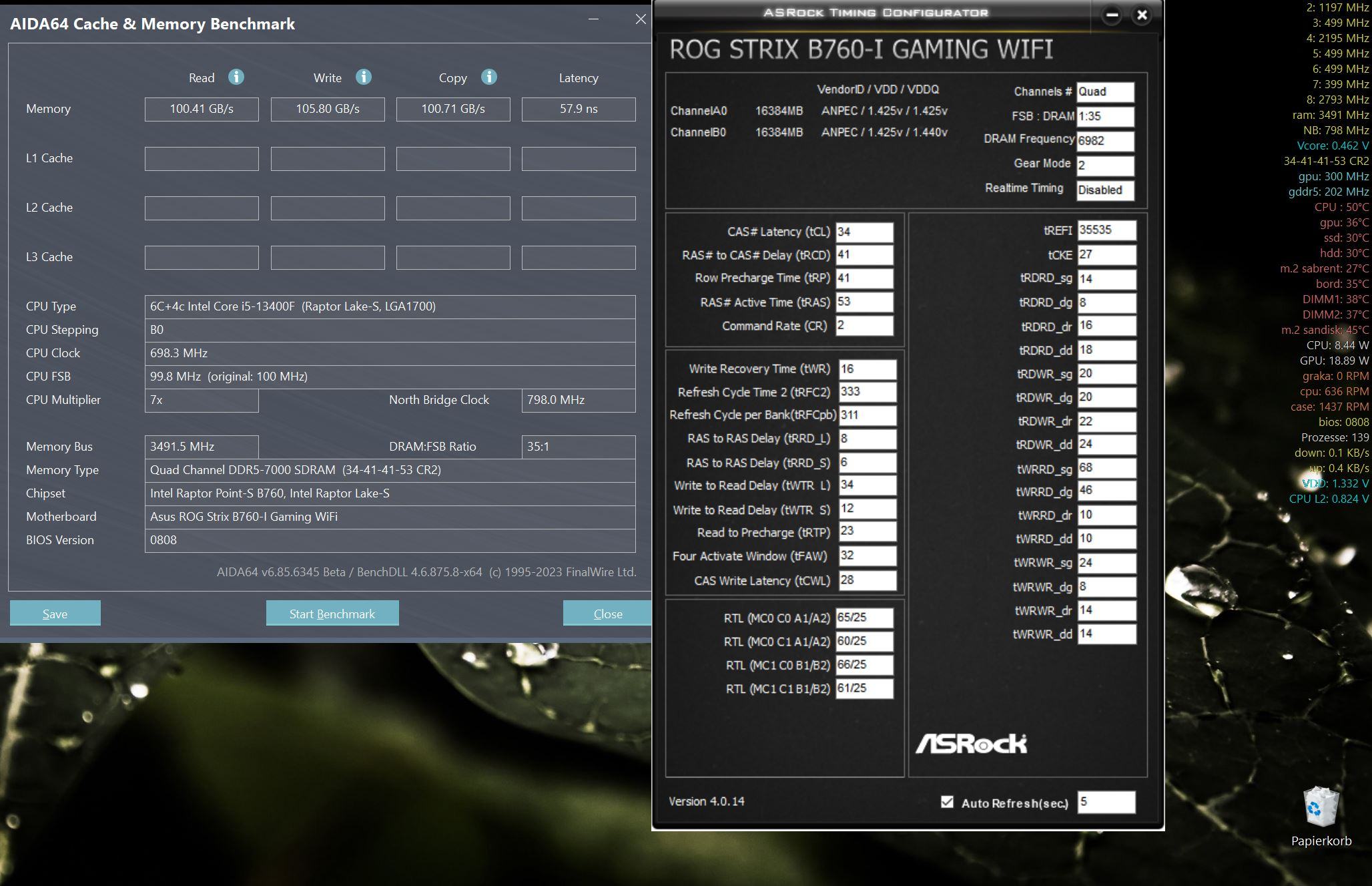This screenshot has height=886, width=1372.
Task: Click the tRAS value field 53
Action: coord(864,302)
